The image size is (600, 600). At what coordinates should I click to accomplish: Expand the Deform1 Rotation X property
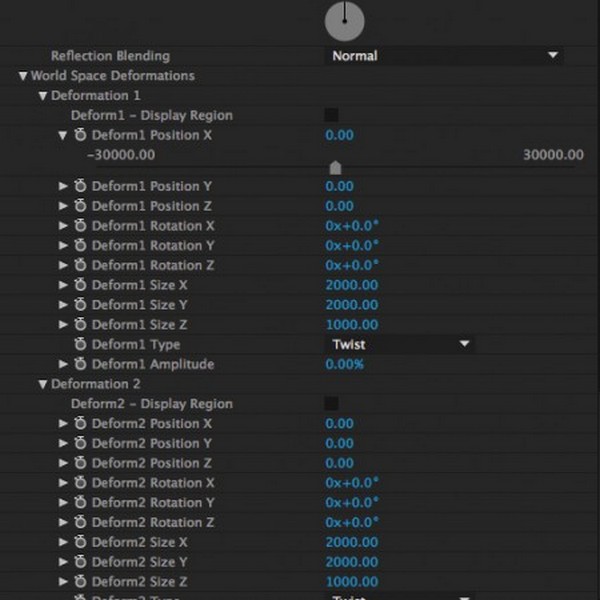[63, 225]
